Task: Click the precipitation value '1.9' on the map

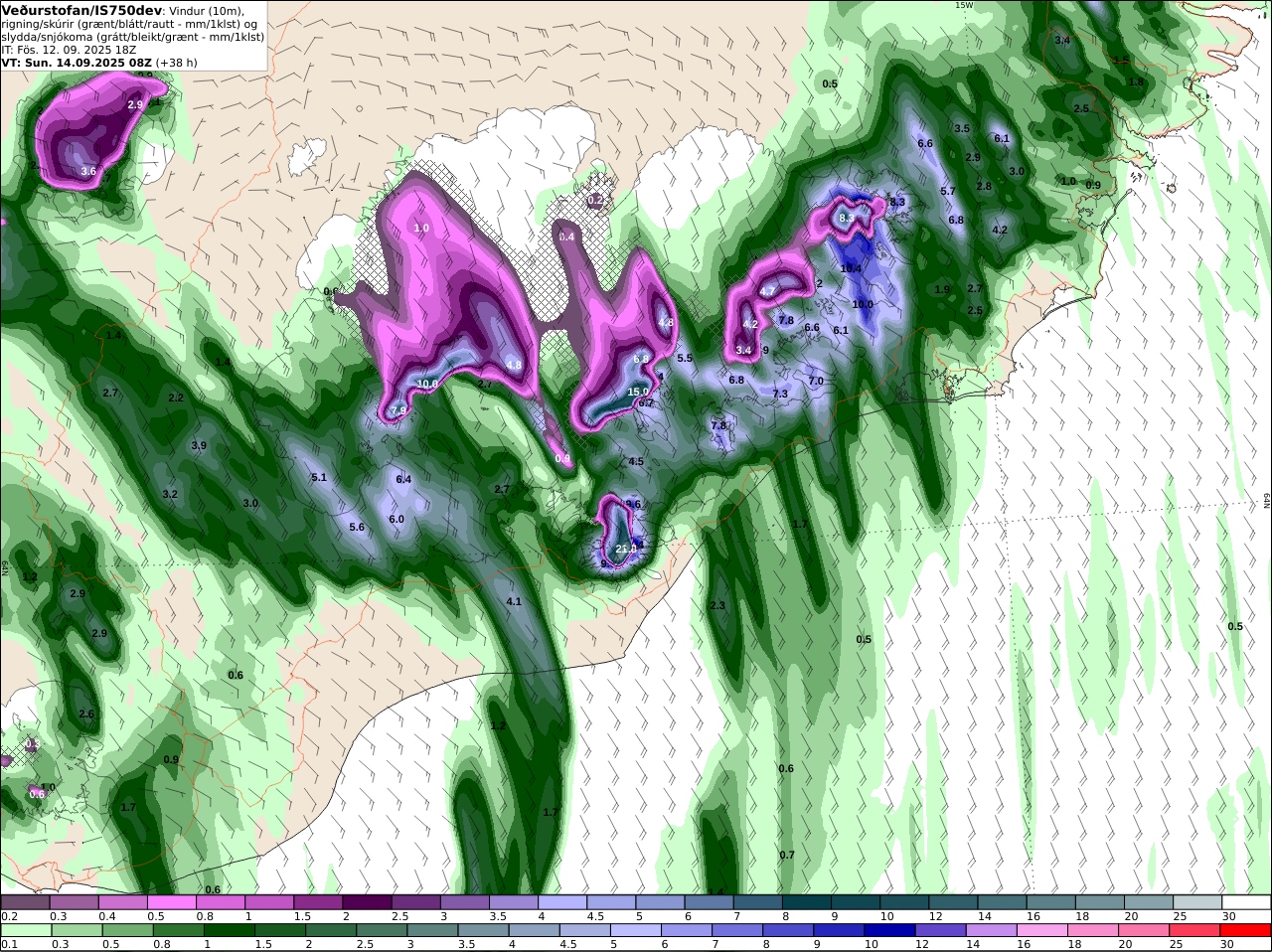Action: (943, 289)
